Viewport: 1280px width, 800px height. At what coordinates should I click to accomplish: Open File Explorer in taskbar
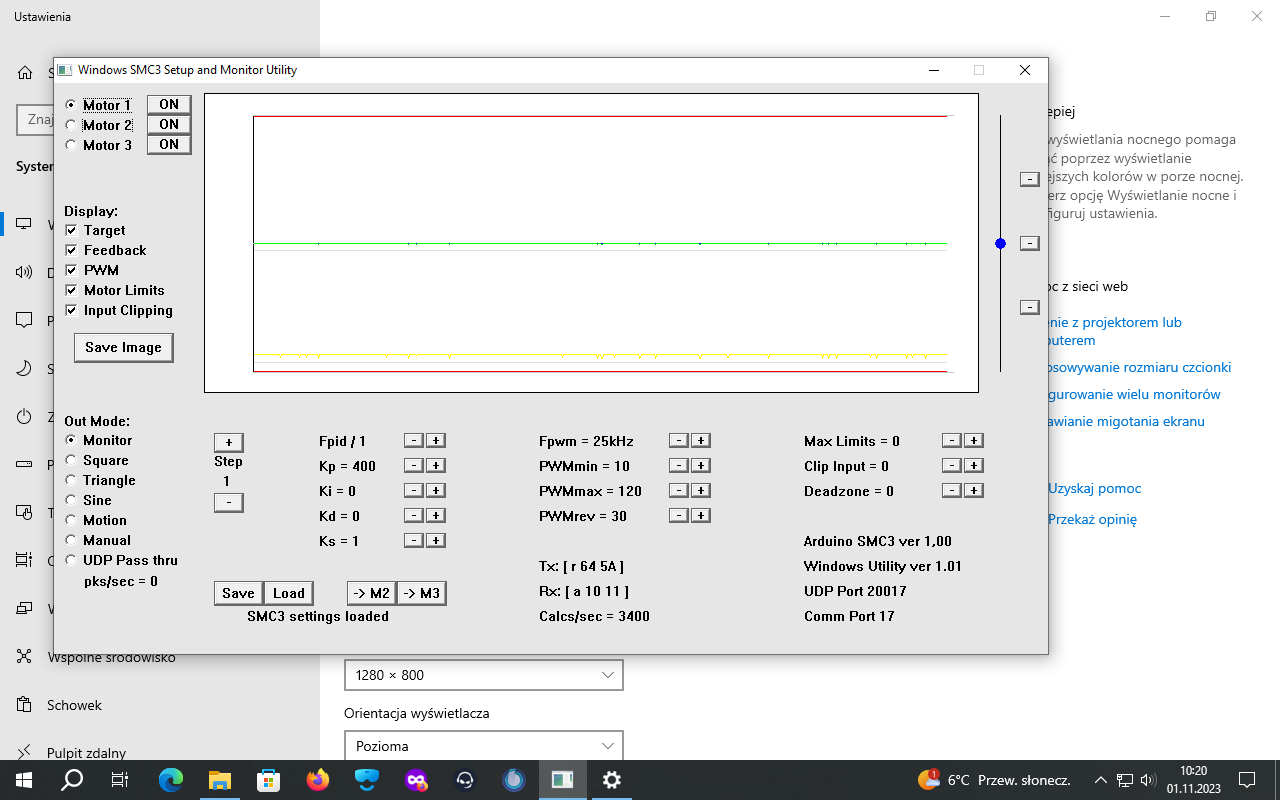pyautogui.click(x=220, y=780)
